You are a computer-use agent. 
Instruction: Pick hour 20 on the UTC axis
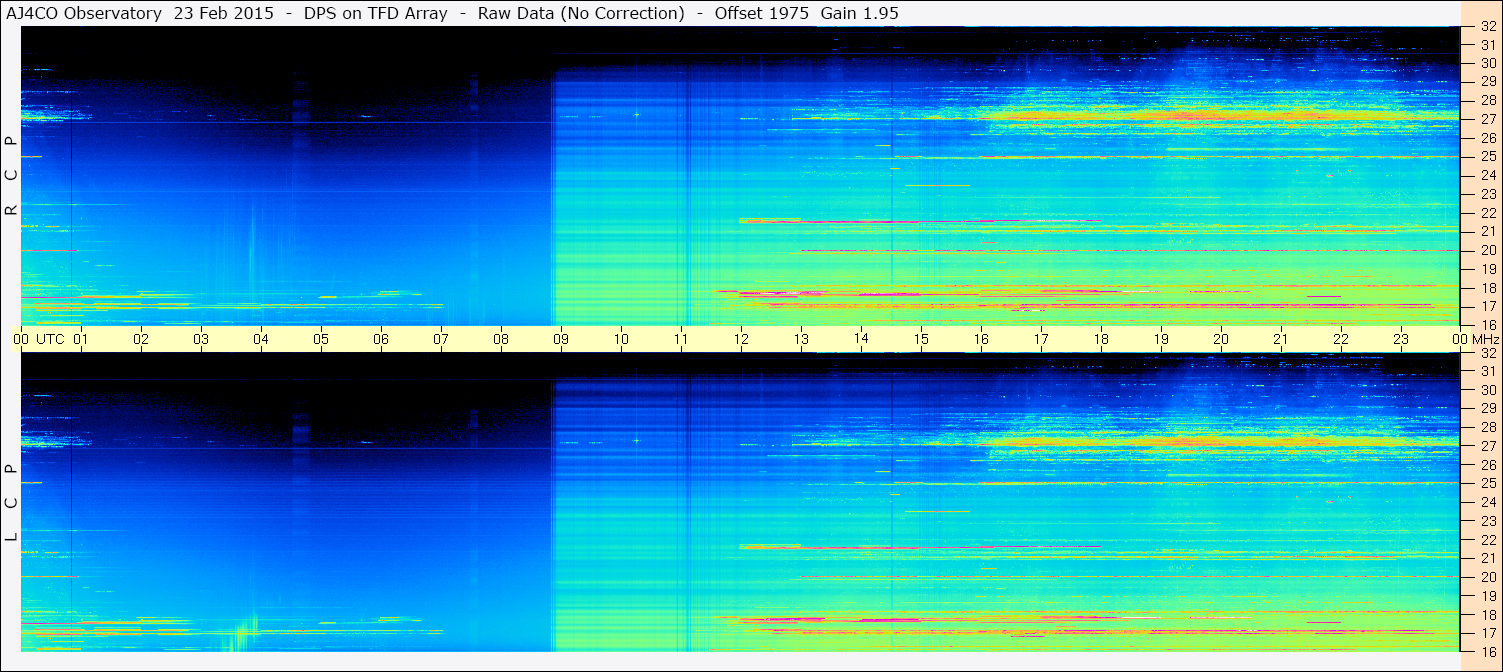tap(1221, 339)
